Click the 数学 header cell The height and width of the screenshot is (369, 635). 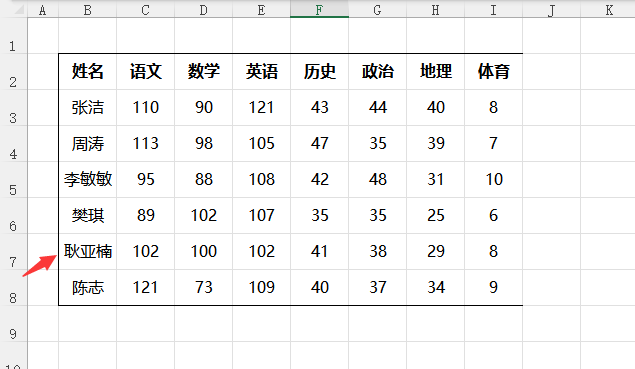(203, 71)
